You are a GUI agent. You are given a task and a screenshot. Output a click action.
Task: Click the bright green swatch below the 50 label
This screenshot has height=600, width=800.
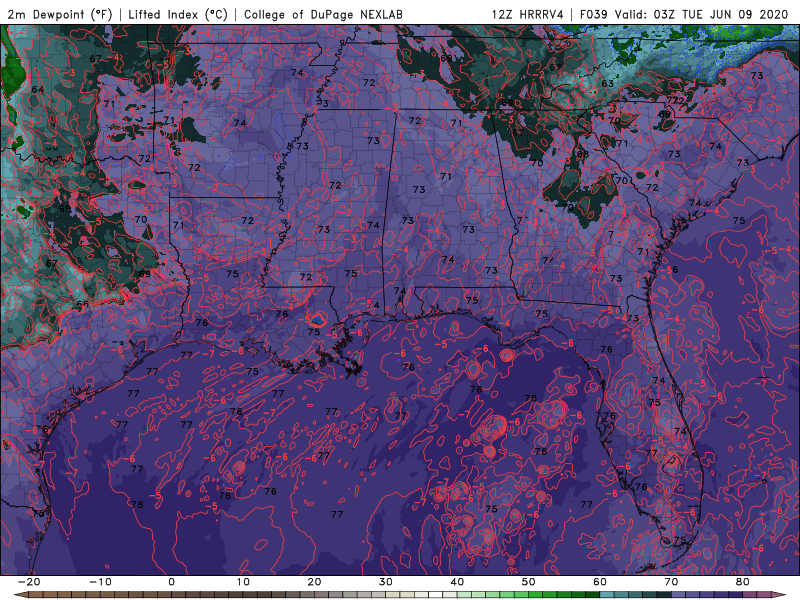536,595
